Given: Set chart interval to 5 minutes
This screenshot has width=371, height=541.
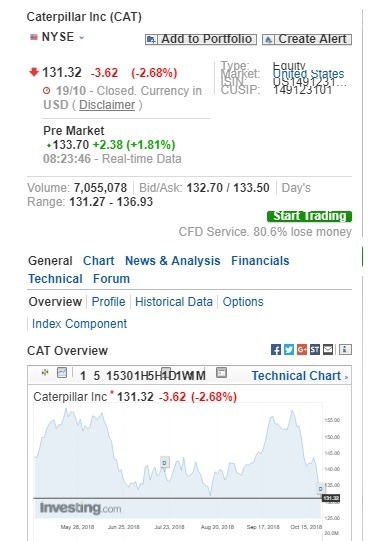Looking at the screenshot, I should click(x=97, y=376).
